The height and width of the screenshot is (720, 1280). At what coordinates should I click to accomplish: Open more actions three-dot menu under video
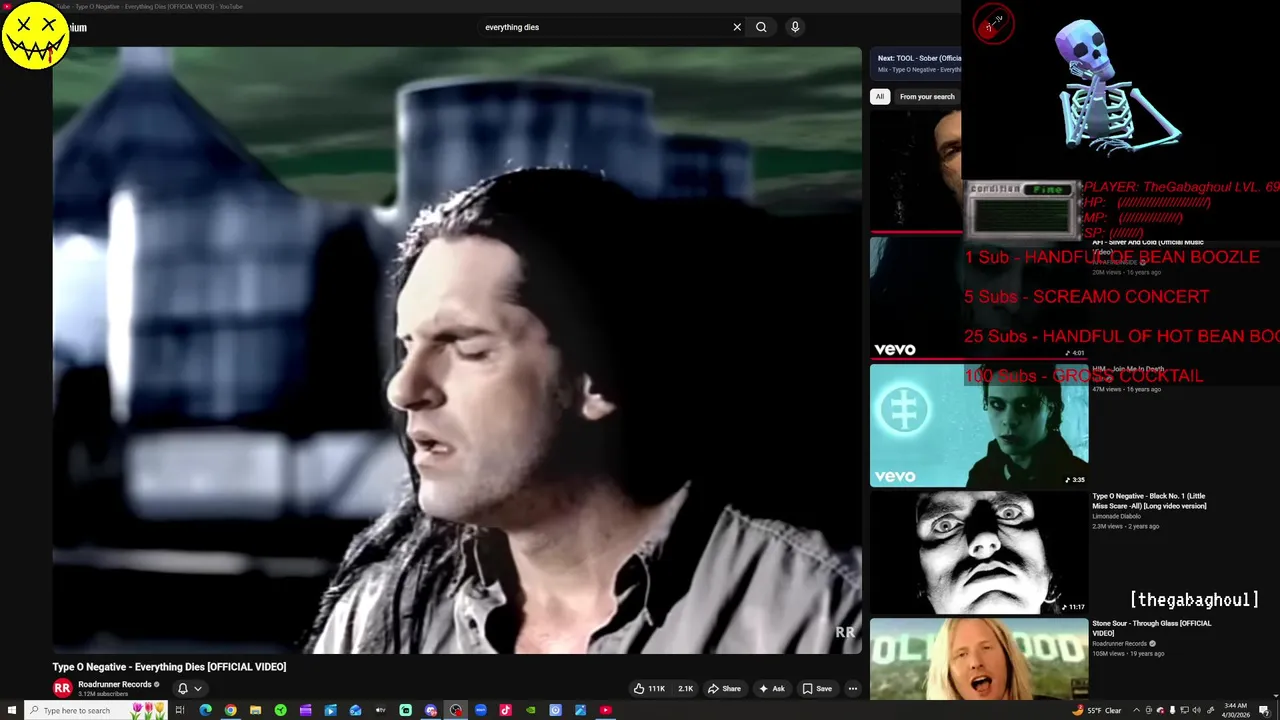coord(852,688)
